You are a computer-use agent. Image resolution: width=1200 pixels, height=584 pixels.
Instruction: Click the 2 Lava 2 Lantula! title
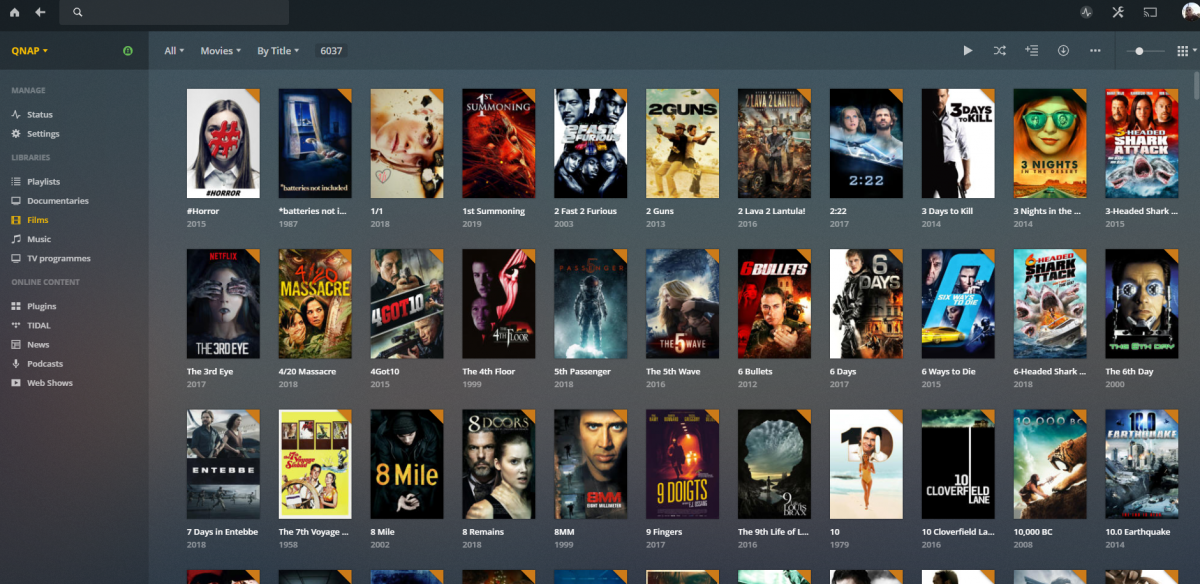click(771, 211)
